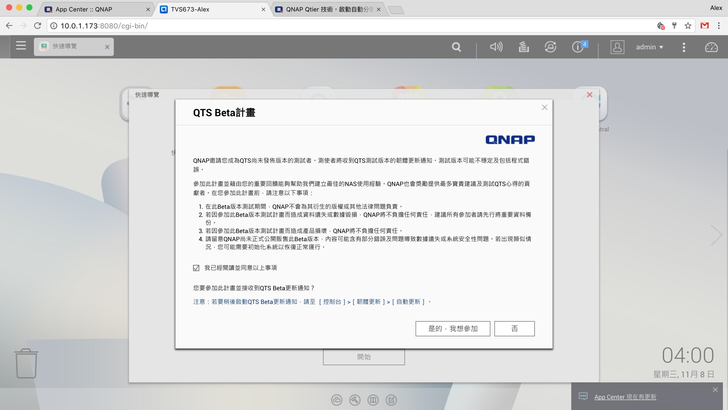Open the desktop trash can
This screenshot has height=410, width=728.
coord(26,363)
